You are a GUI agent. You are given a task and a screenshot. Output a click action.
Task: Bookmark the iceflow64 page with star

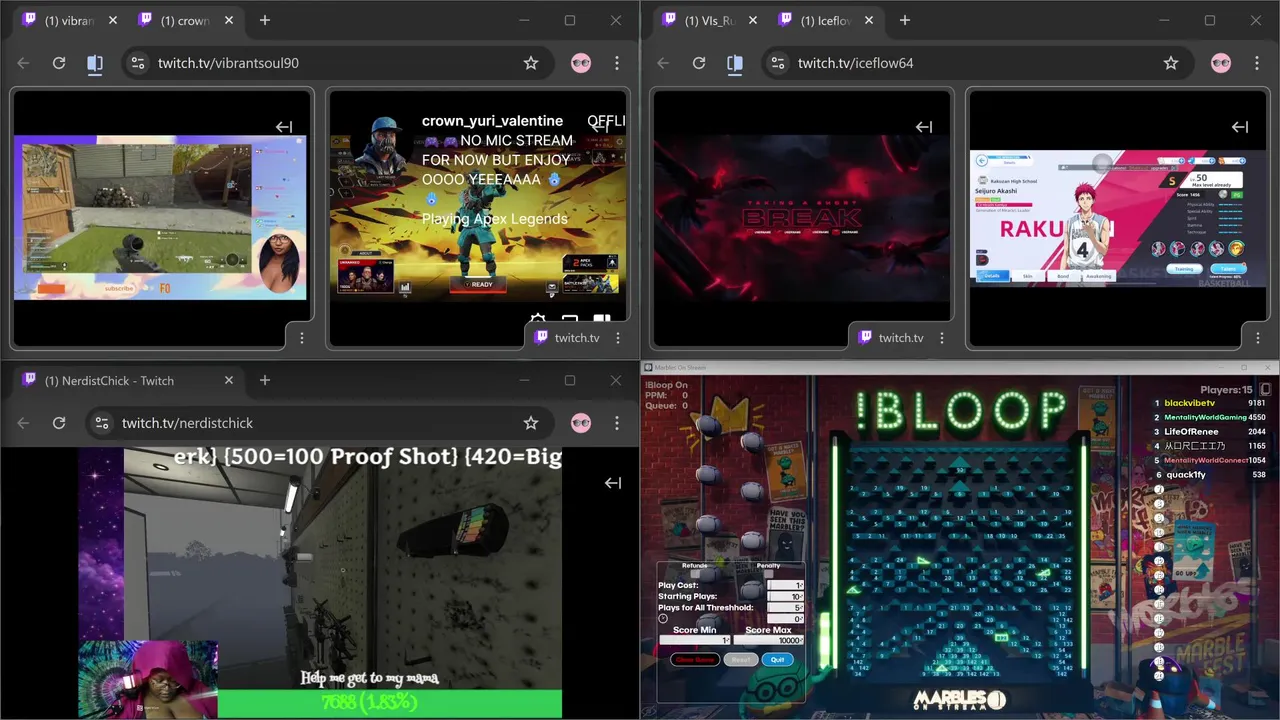coord(1171,63)
